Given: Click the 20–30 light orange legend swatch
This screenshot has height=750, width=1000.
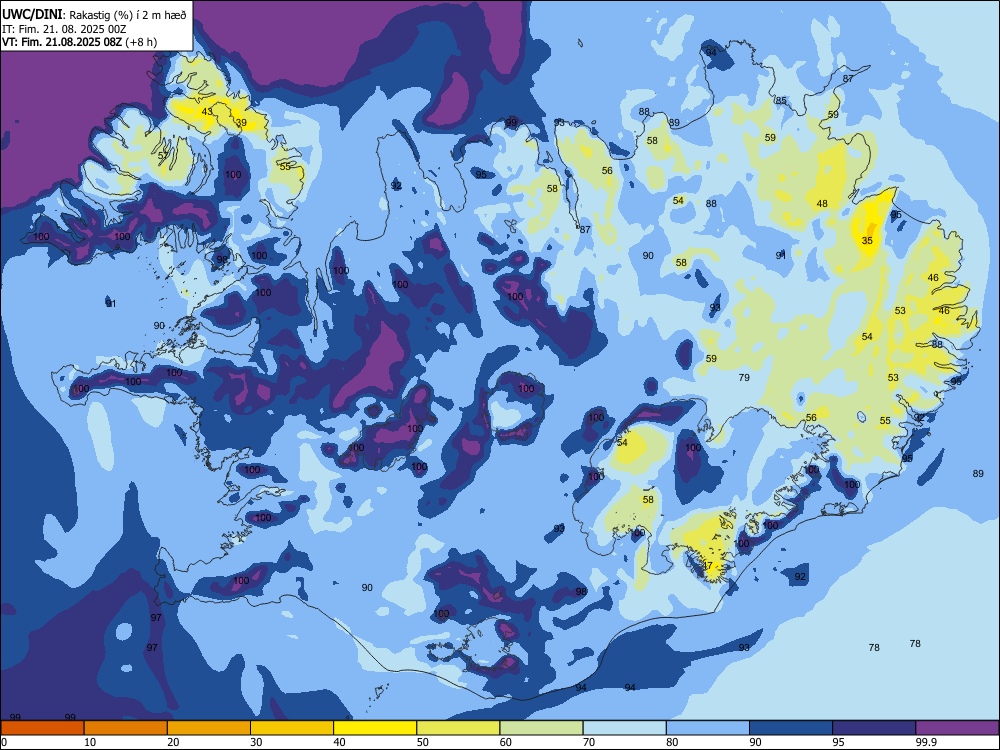Looking at the screenshot, I should [209, 728].
